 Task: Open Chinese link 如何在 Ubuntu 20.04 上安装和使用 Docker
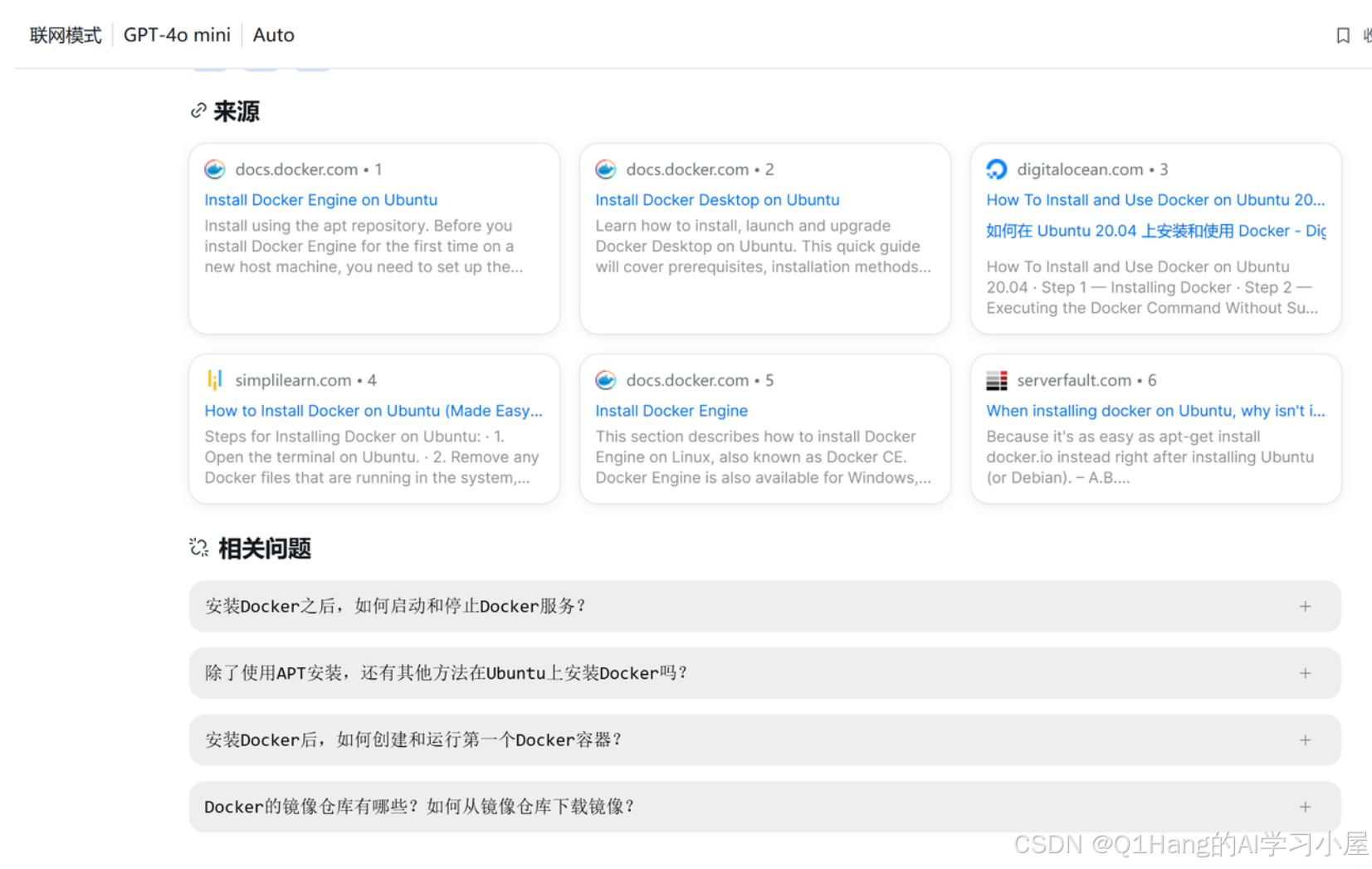(1155, 231)
